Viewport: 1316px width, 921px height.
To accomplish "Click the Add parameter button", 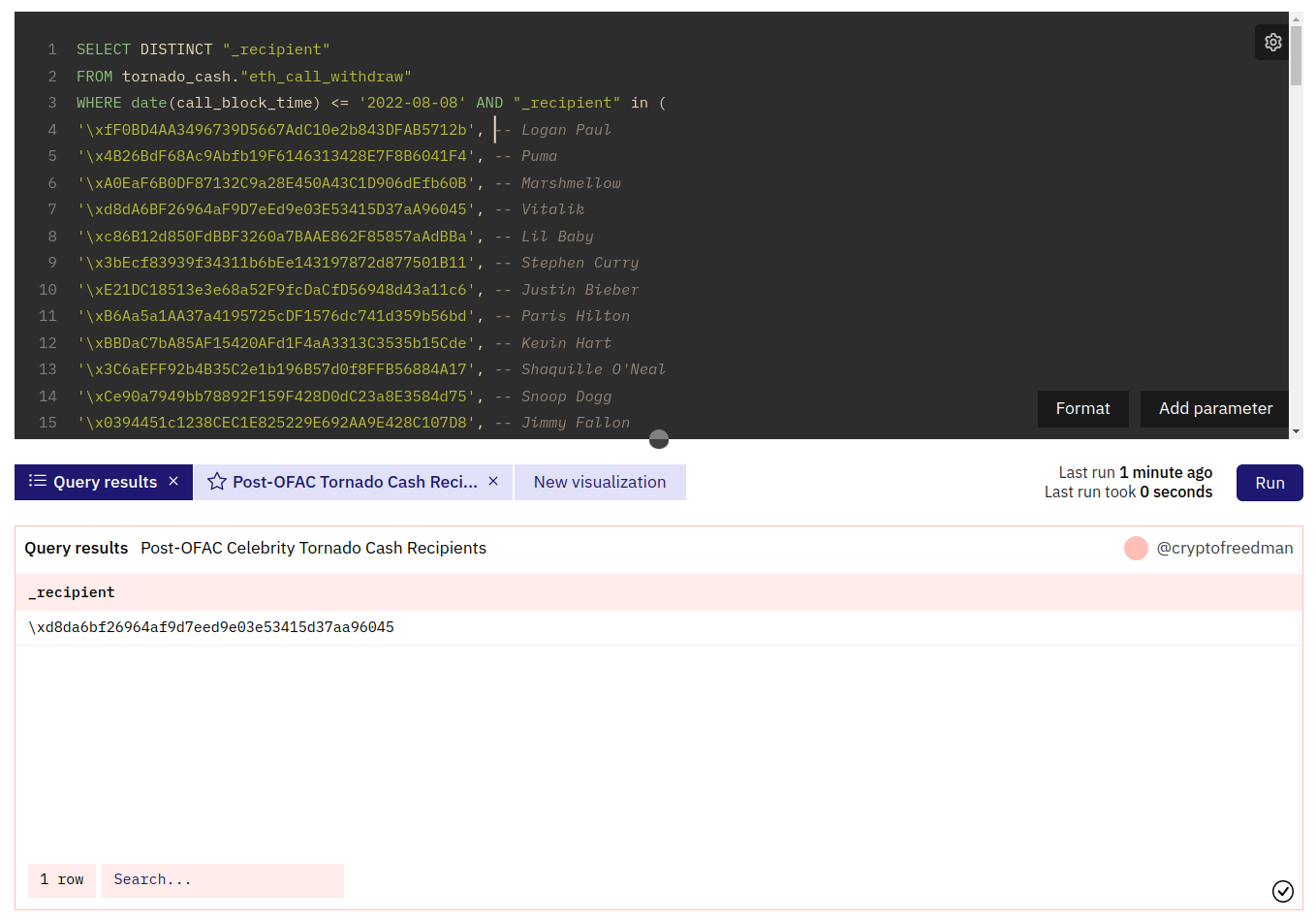I will tap(1215, 409).
